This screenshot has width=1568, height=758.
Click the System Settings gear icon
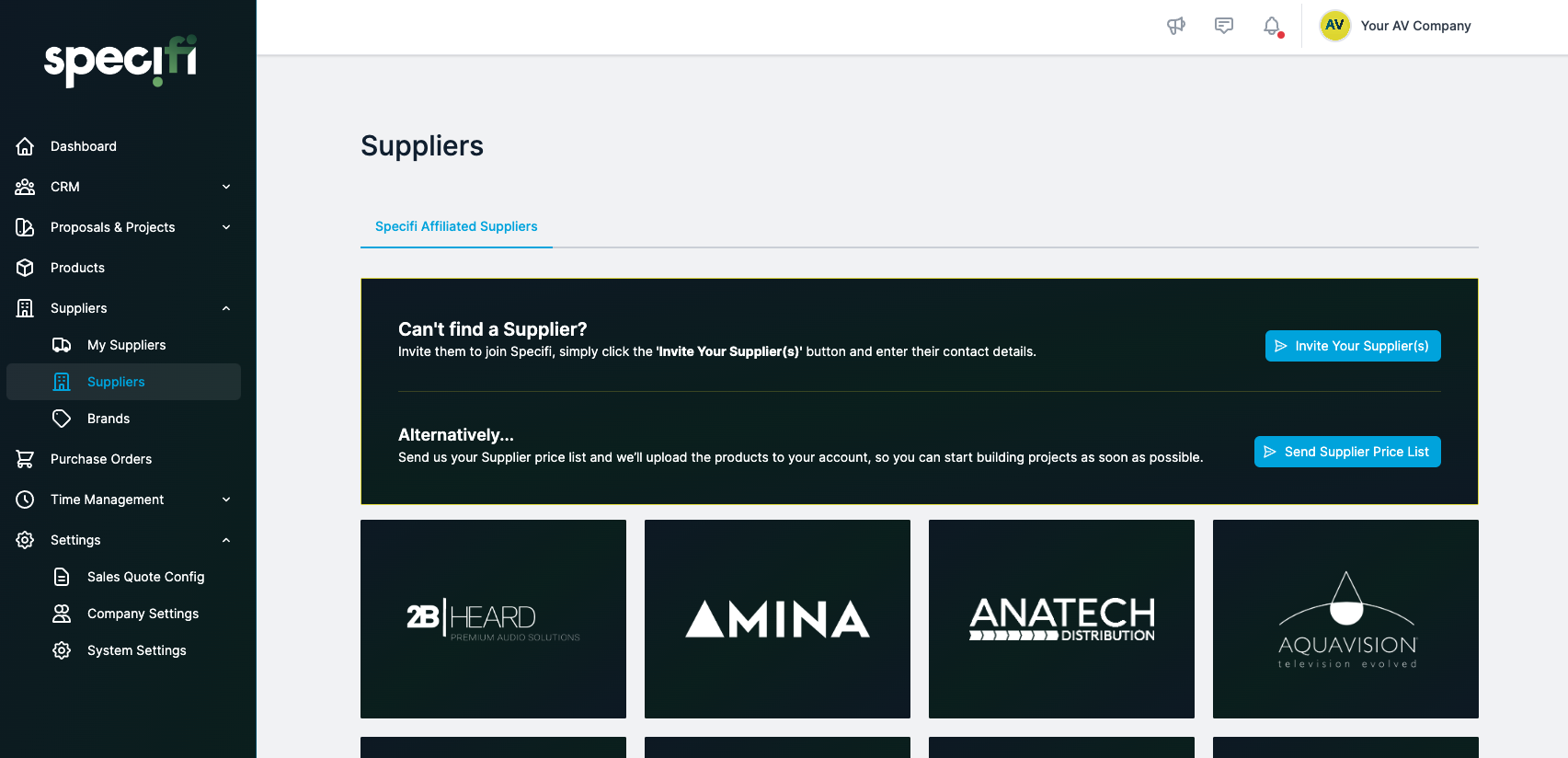click(x=62, y=650)
